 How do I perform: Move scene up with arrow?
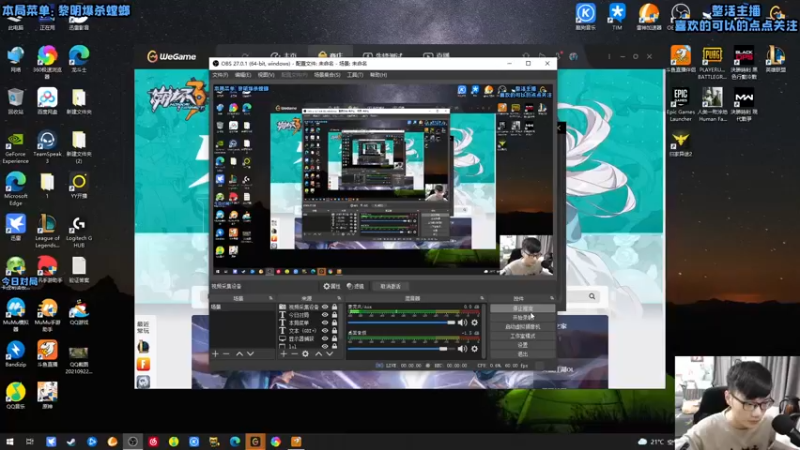click(x=239, y=354)
